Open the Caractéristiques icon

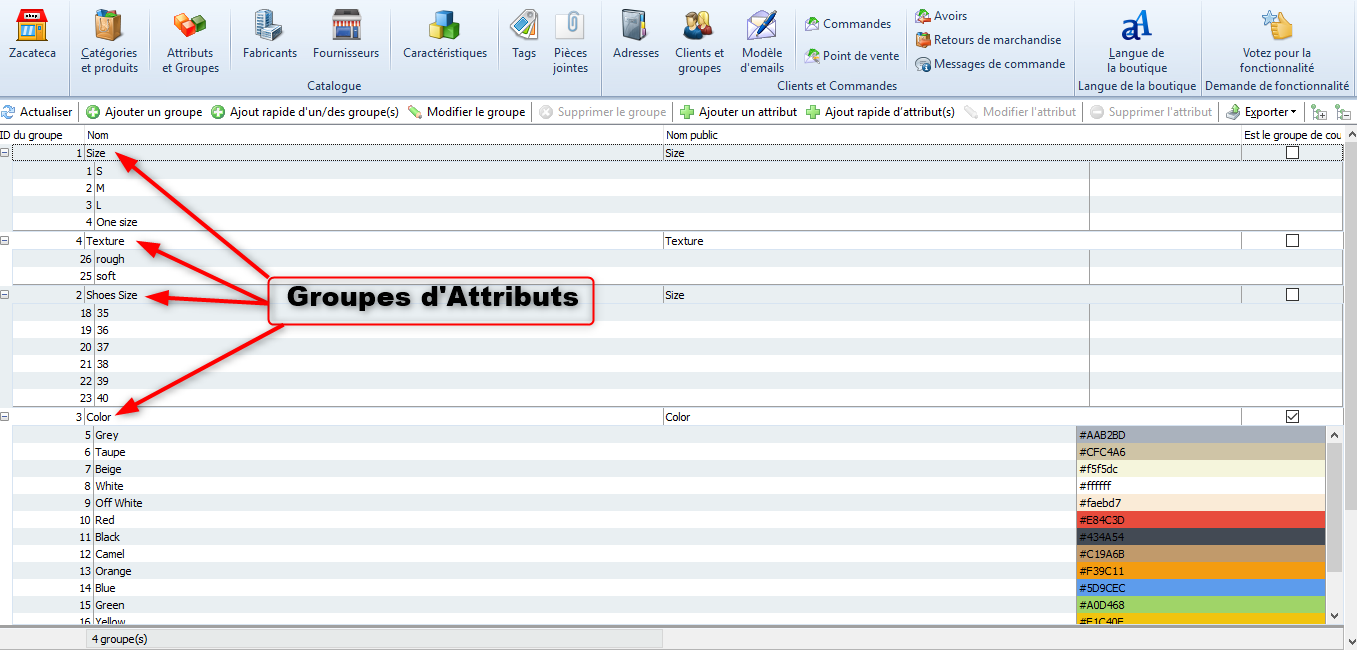point(444,27)
